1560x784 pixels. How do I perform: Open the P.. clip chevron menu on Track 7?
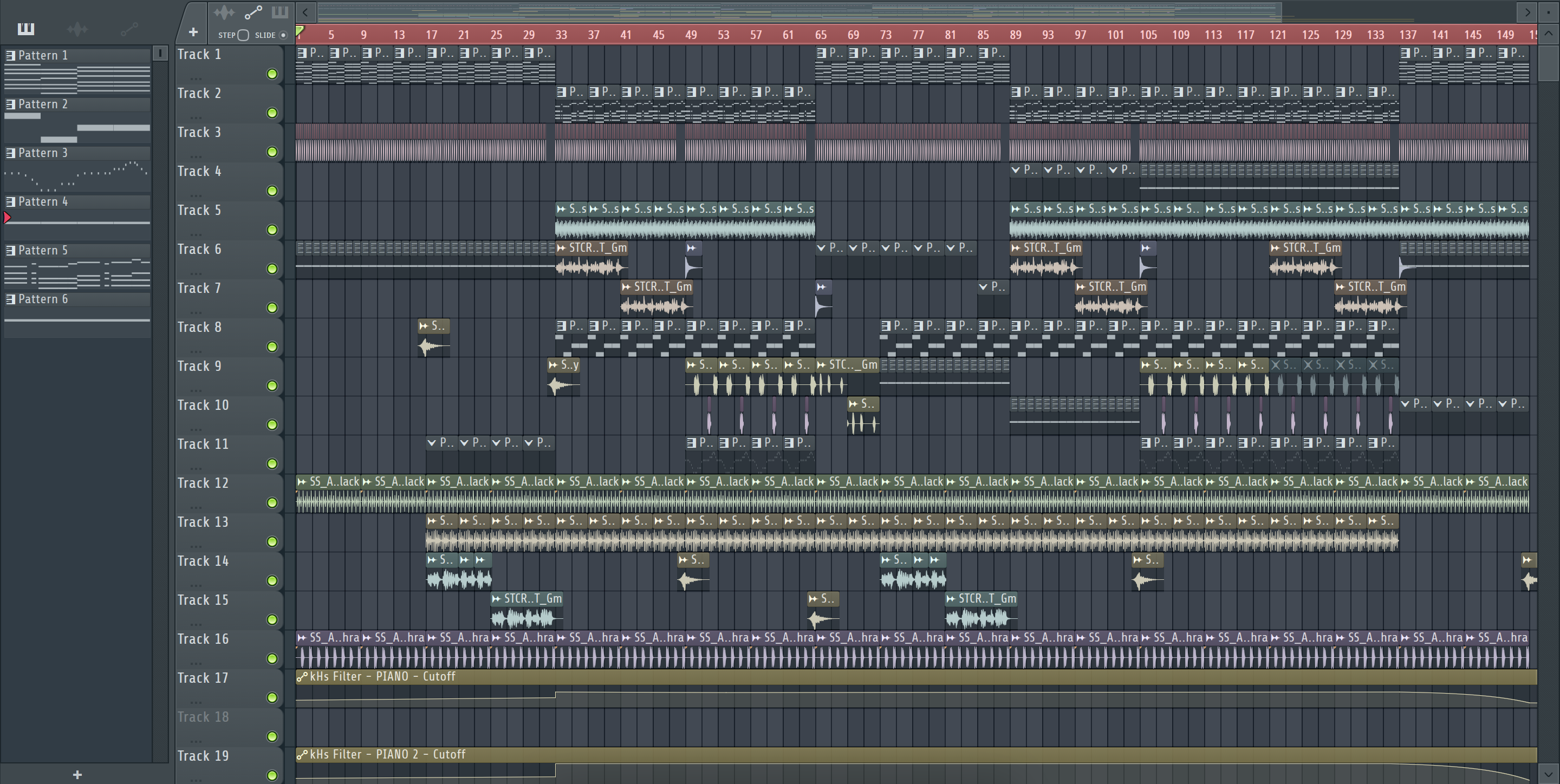[983, 287]
